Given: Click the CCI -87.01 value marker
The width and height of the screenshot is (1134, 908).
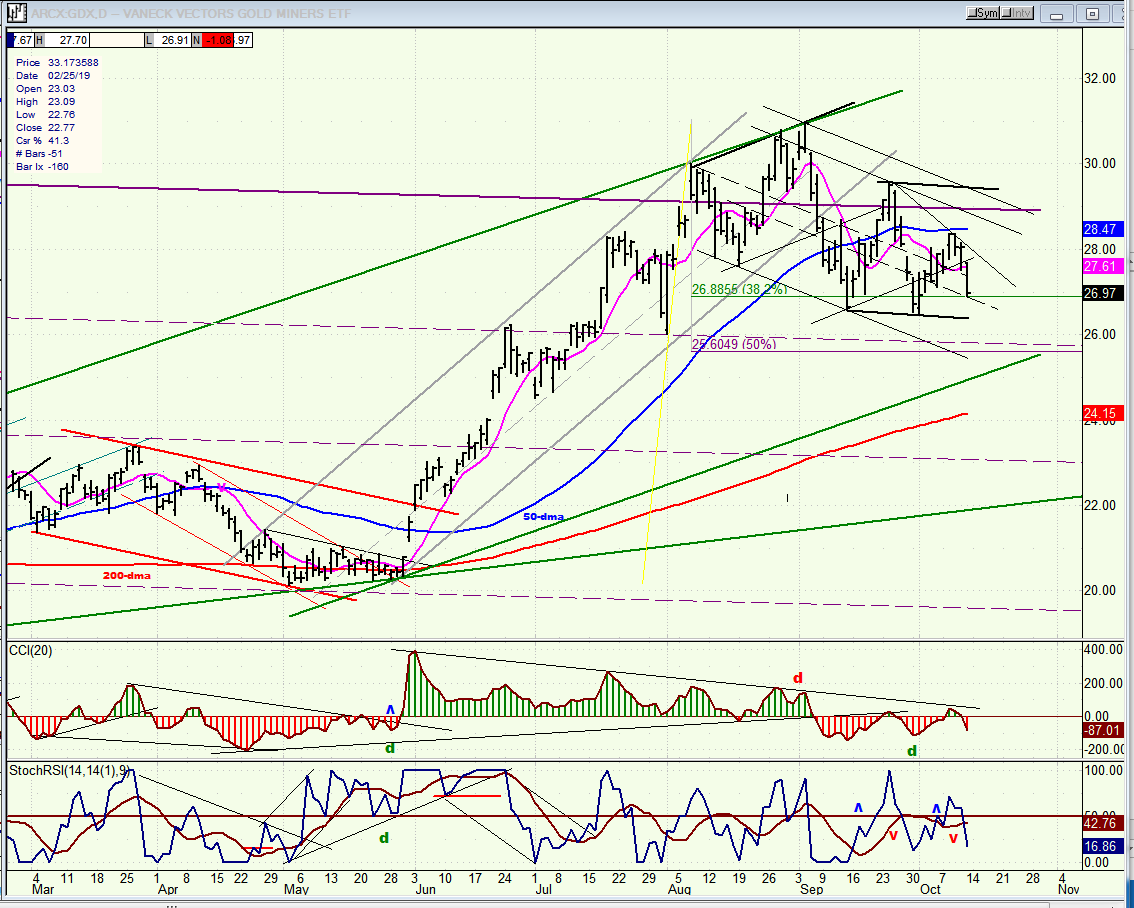Looking at the screenshot, I should [x=1103, y=731].
